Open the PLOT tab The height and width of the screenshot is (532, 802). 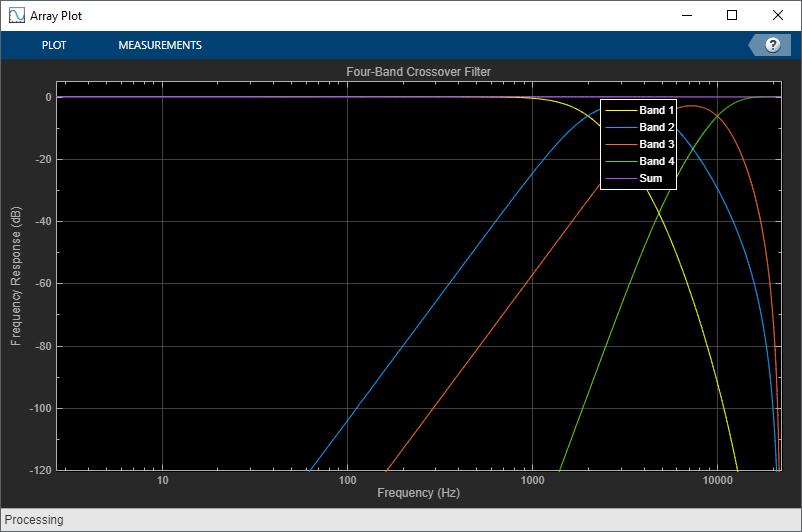coord(54,45)
